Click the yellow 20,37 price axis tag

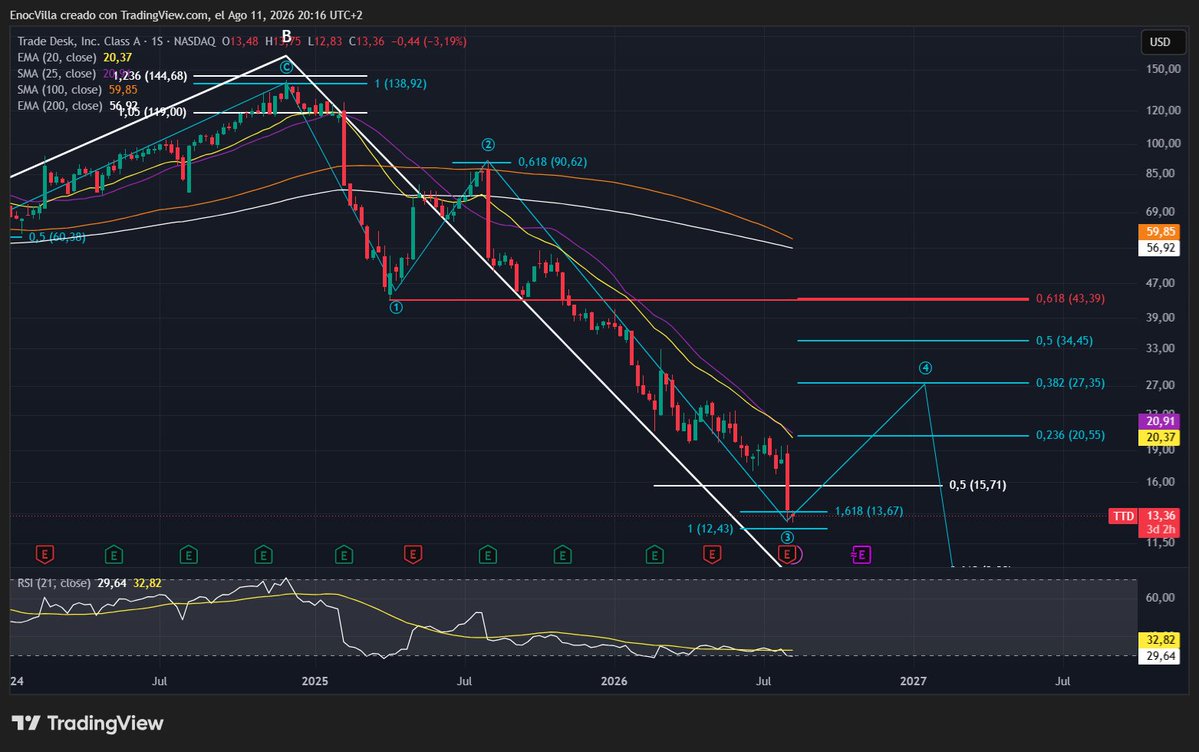1161,438
